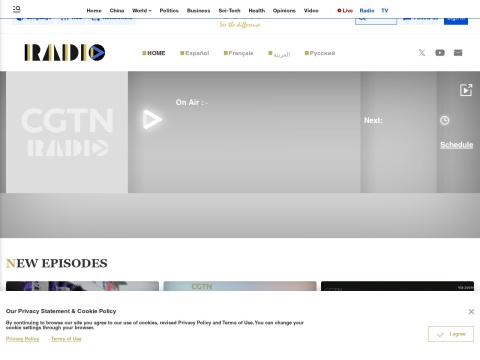Open the middle CGTN episode thumbnail
This screenshot has height=360, width=480.
240,286
